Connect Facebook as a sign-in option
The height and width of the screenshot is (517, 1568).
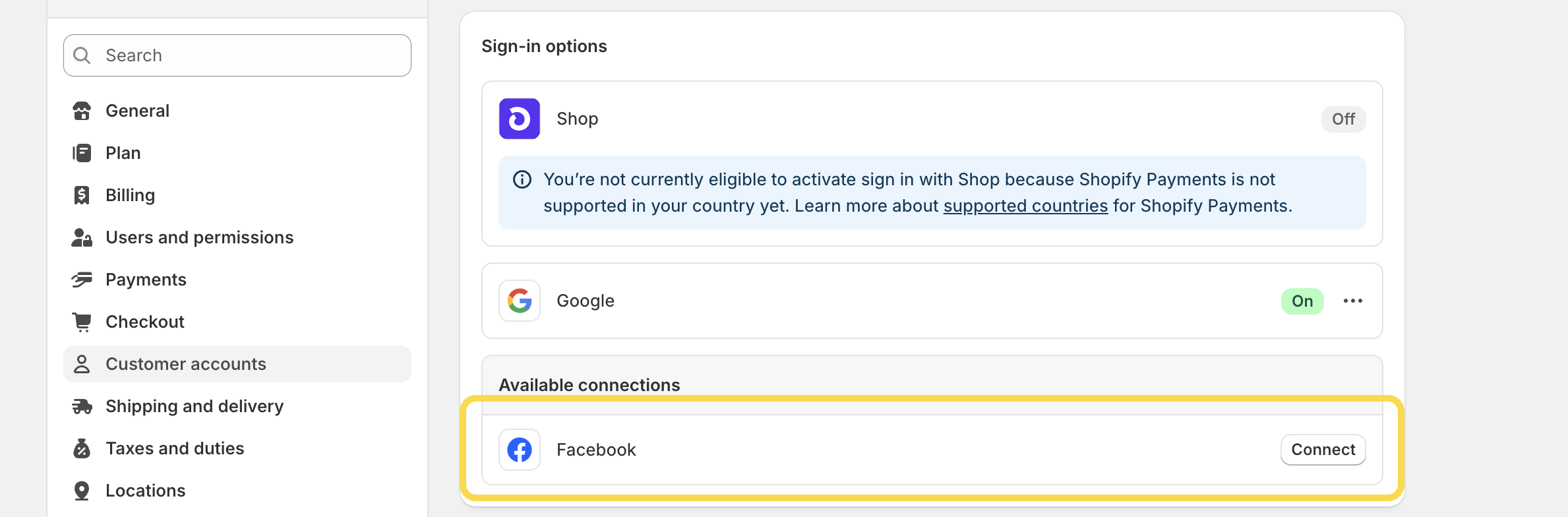[1322, 449]
